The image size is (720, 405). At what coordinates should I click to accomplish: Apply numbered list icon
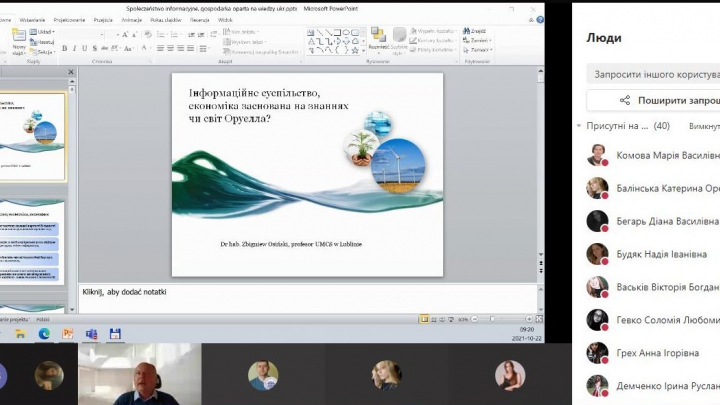click(x=174, y=35)
